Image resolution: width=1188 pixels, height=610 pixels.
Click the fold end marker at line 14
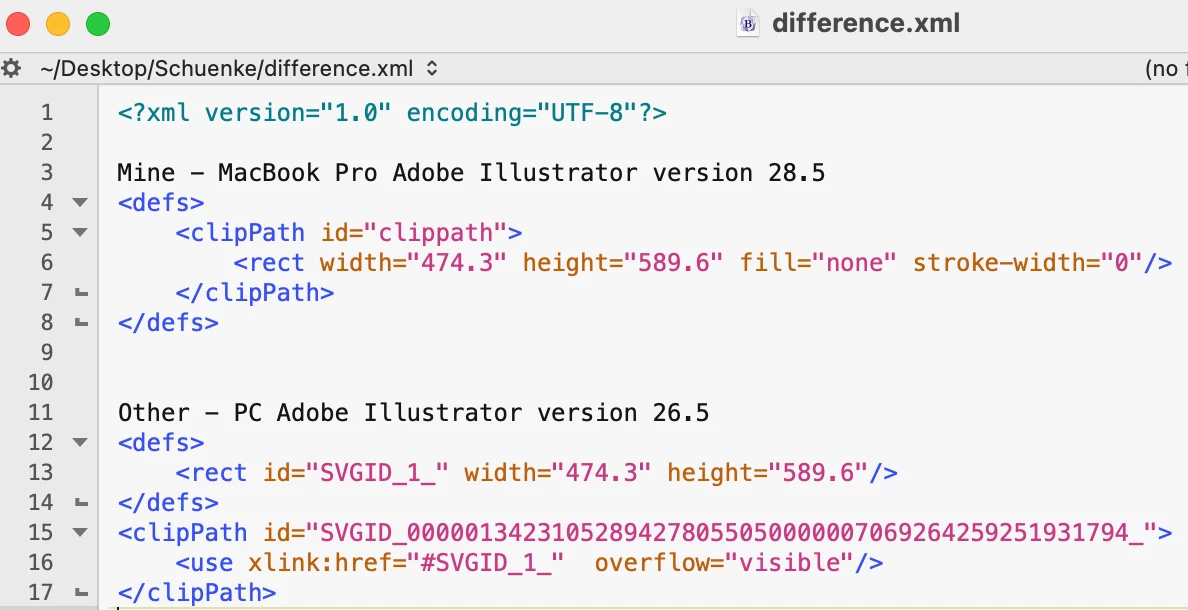coord(81,503)
